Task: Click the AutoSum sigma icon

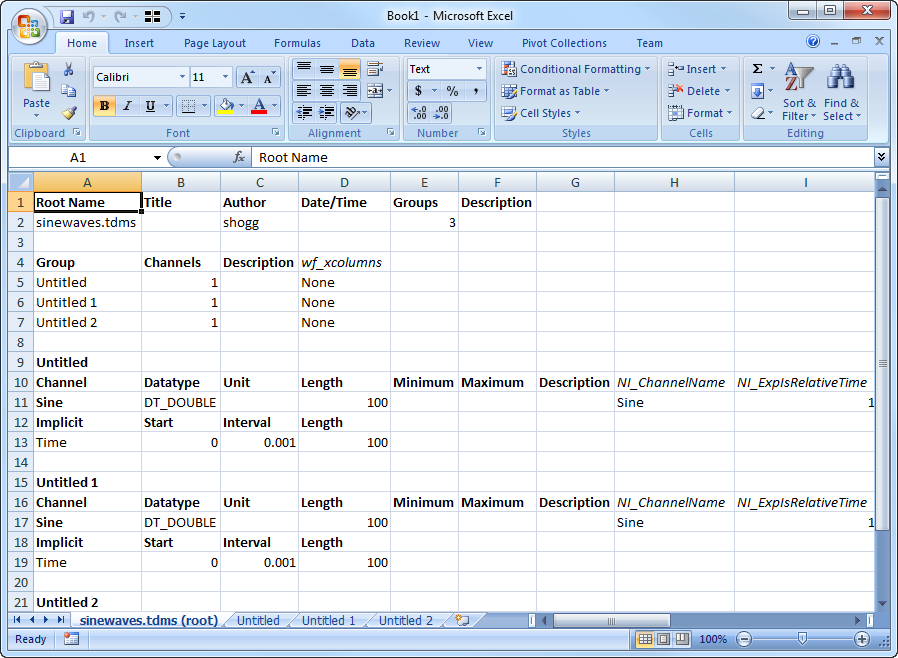Action: 757,69
